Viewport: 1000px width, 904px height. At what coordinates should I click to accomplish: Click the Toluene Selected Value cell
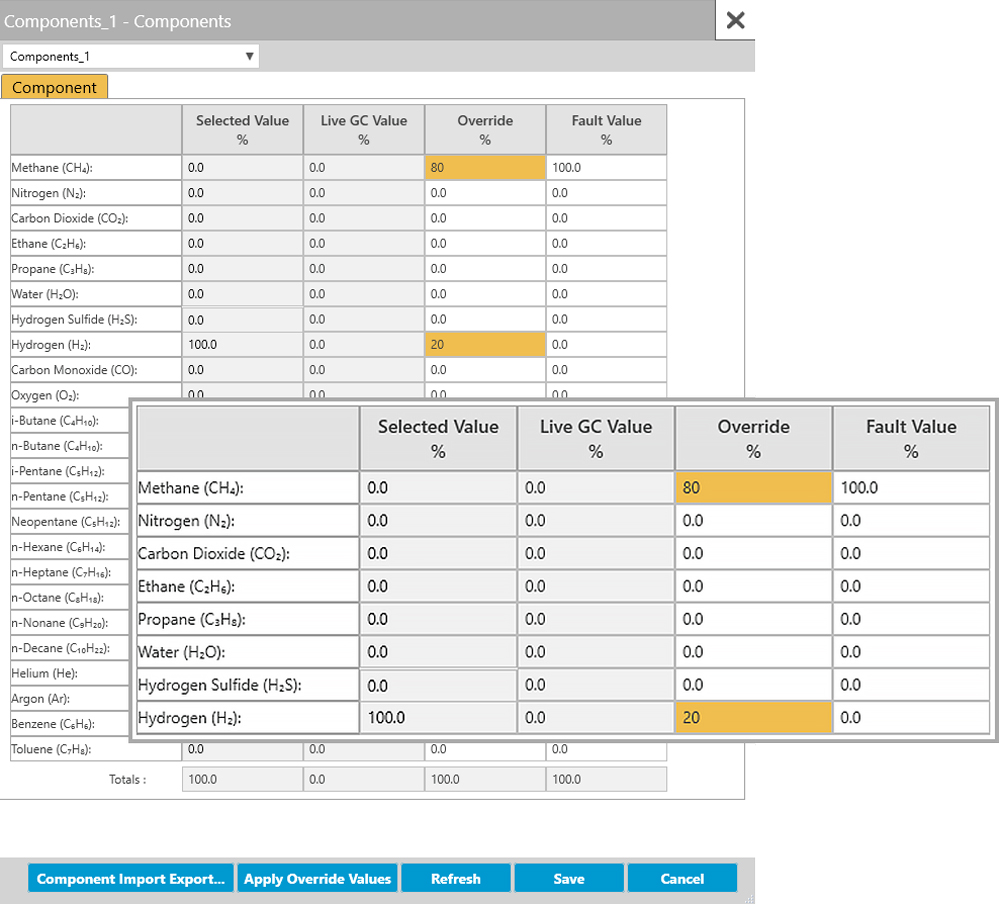click(x=242, y=749)
